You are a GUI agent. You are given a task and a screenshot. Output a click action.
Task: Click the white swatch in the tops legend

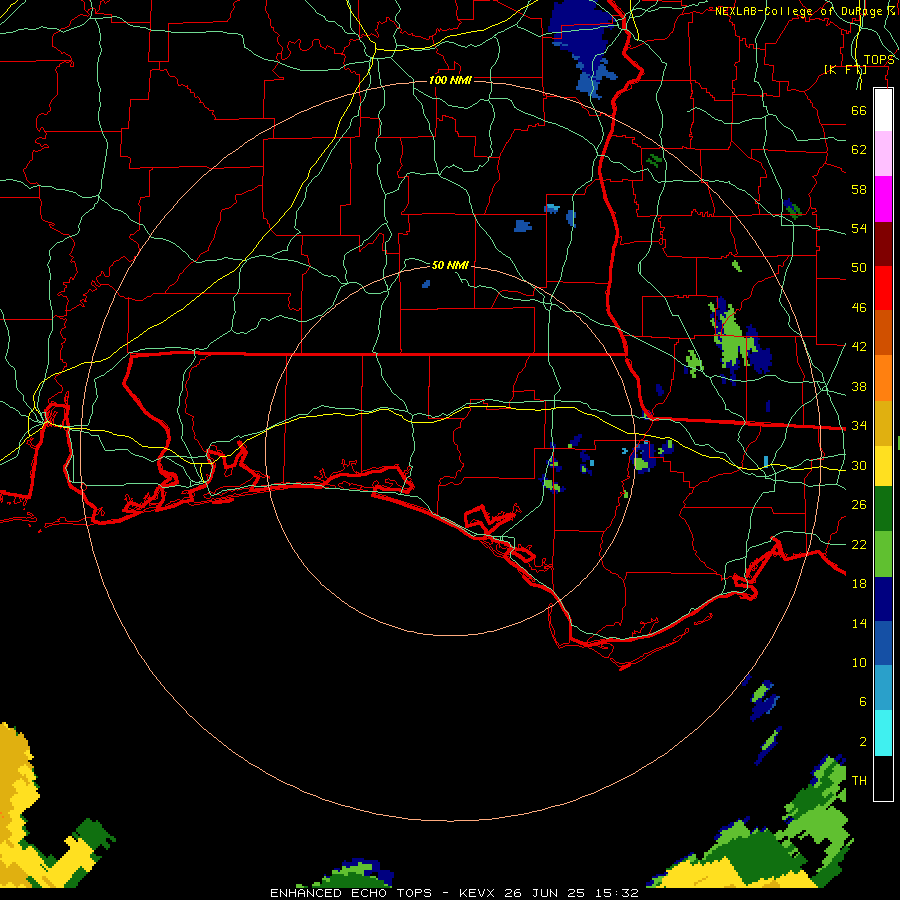click(883, 110)
